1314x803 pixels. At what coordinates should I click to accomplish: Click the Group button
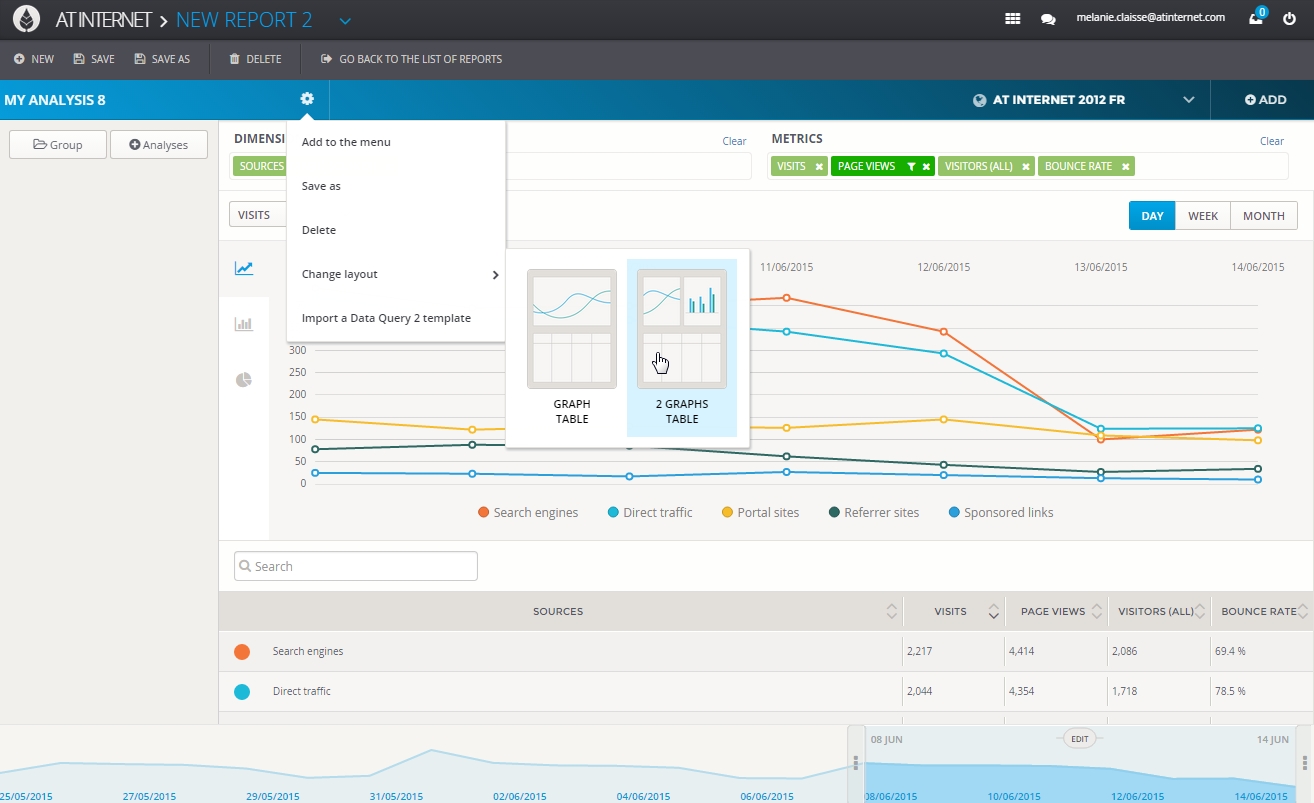pyautogui.click(x=58, y=144)
